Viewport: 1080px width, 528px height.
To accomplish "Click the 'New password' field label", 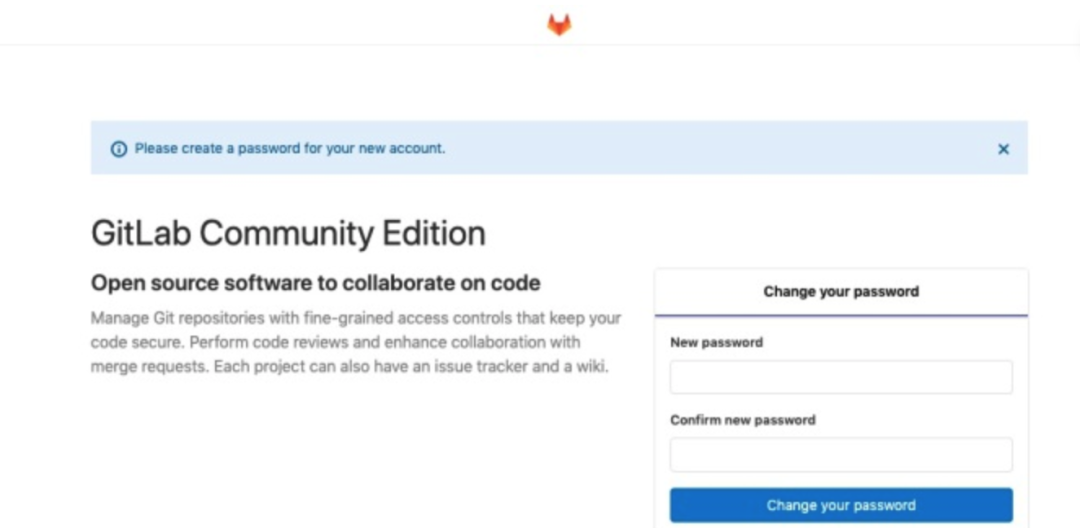I will click(716, 342).
